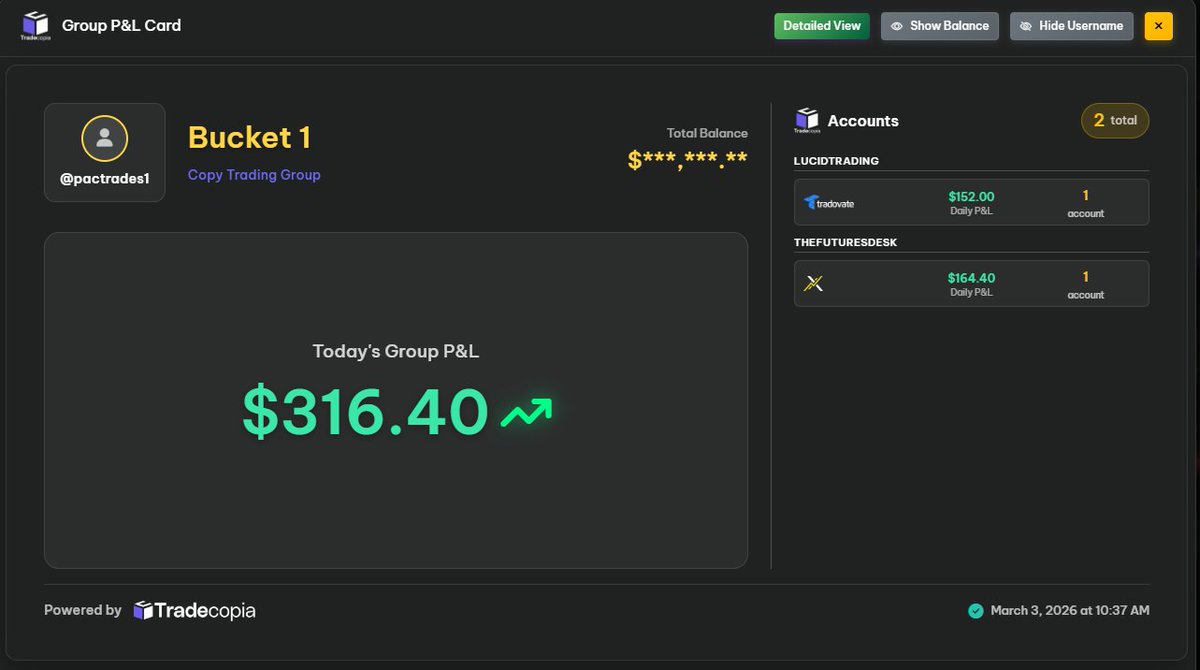Click the $152.00 Daily P&L value
The image size is (1200, 670).
pyautogui.click(x=971, y=197)
